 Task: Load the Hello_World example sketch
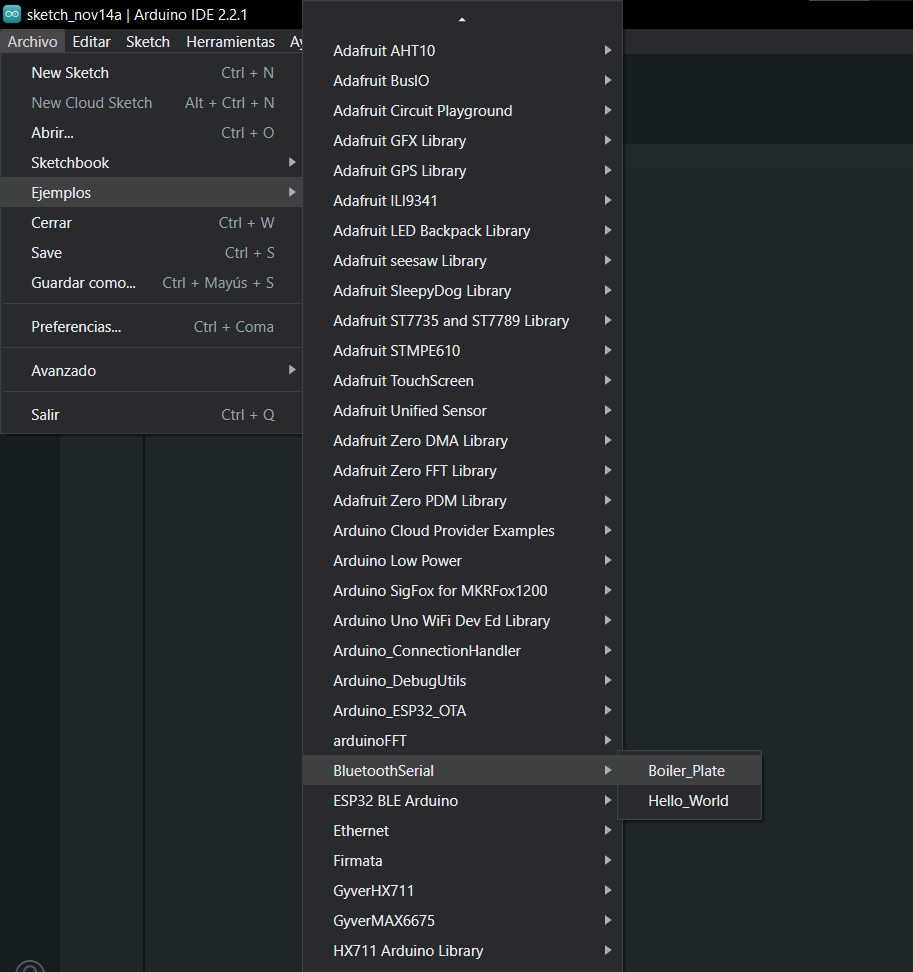point(689,801)
